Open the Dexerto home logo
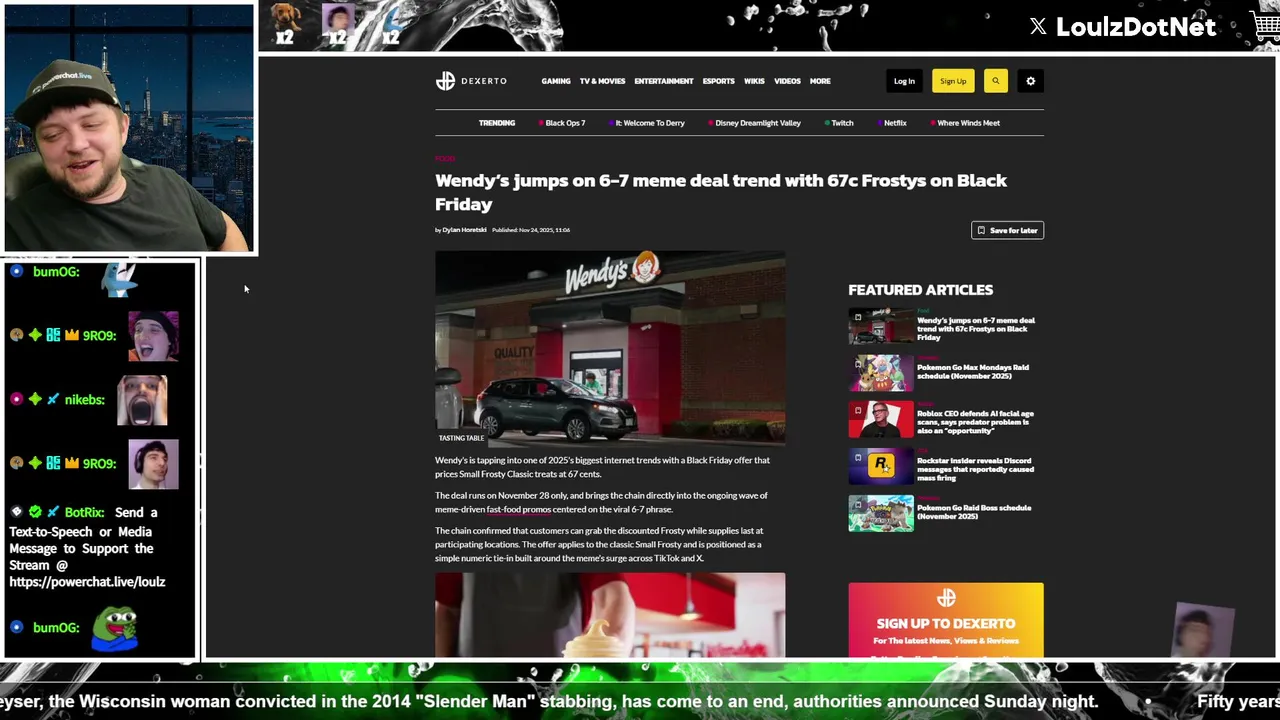The image size is (1280, 720). [471, 81]
